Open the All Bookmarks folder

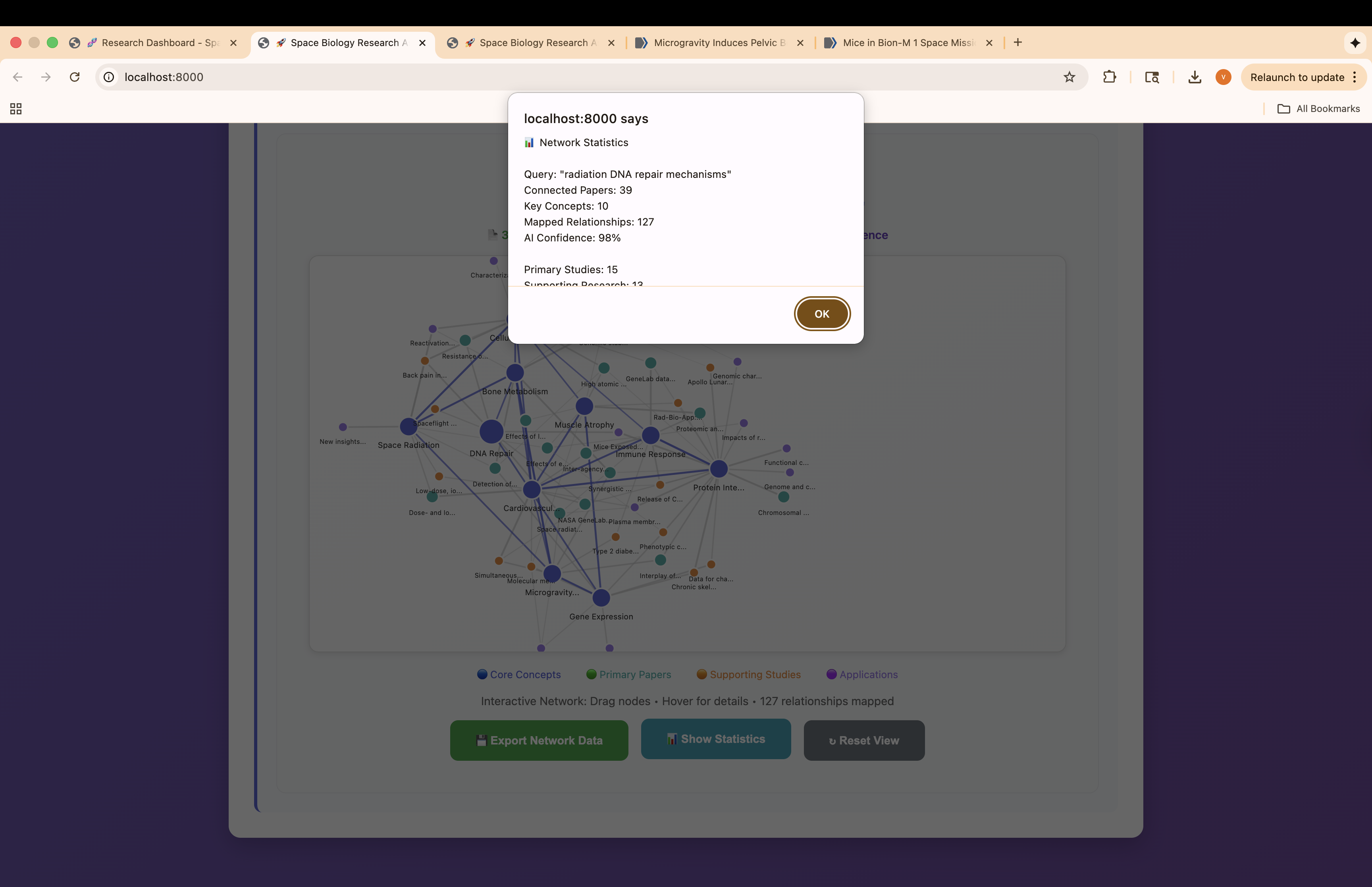tap(1319, 109)
